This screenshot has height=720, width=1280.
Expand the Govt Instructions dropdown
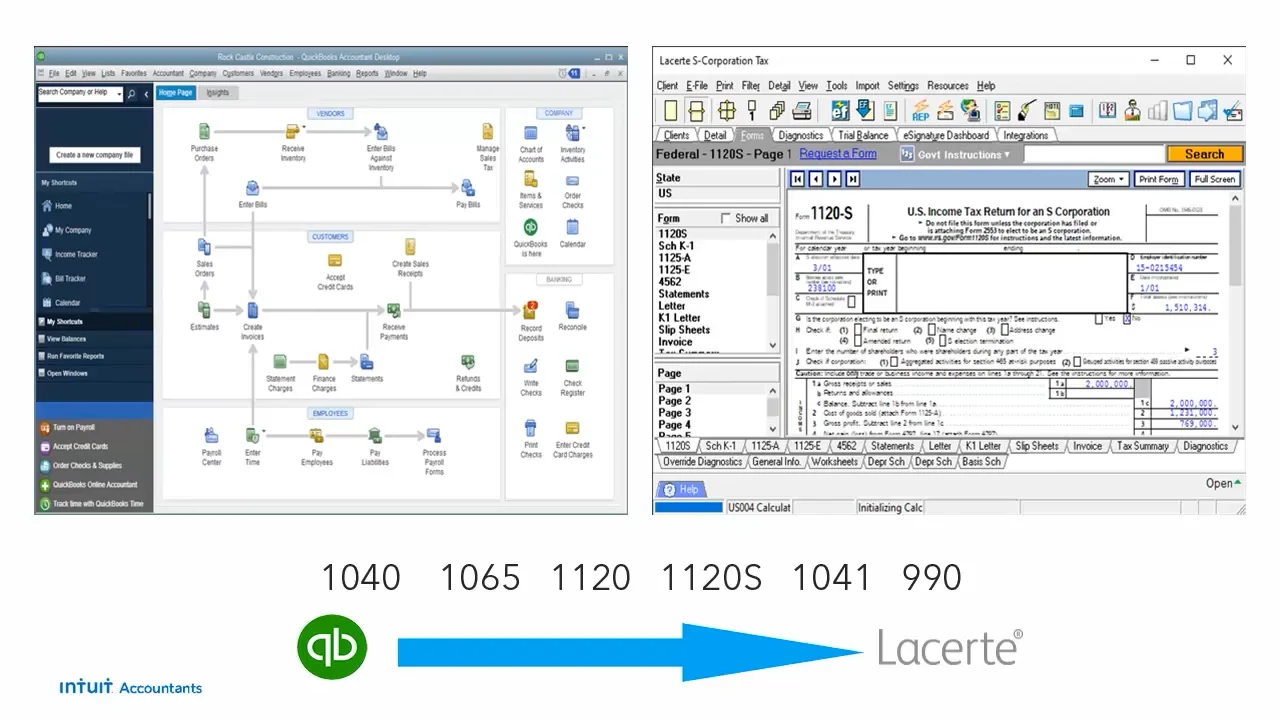tap(957, 154)
